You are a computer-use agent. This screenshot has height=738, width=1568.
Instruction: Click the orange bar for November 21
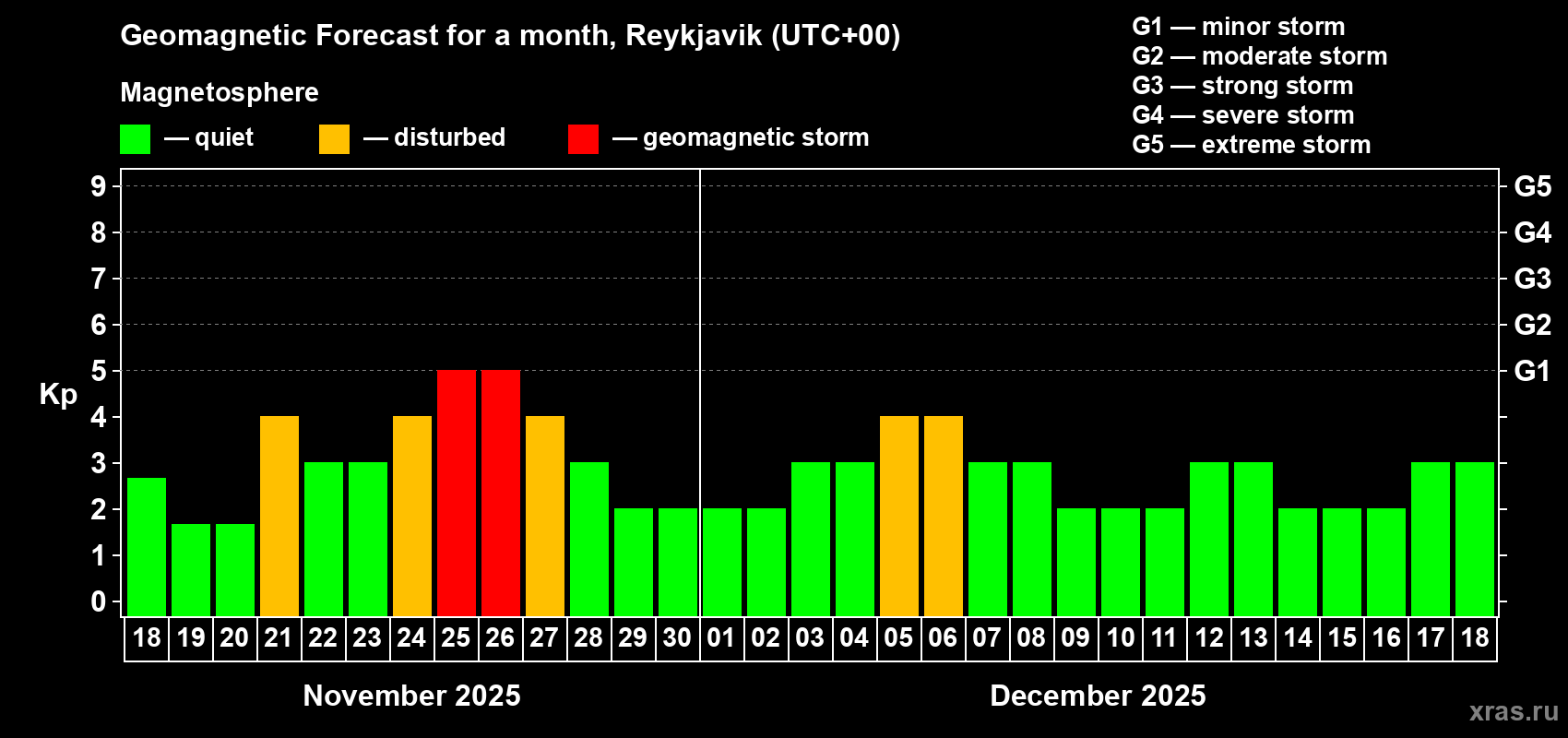coord(279,516)
